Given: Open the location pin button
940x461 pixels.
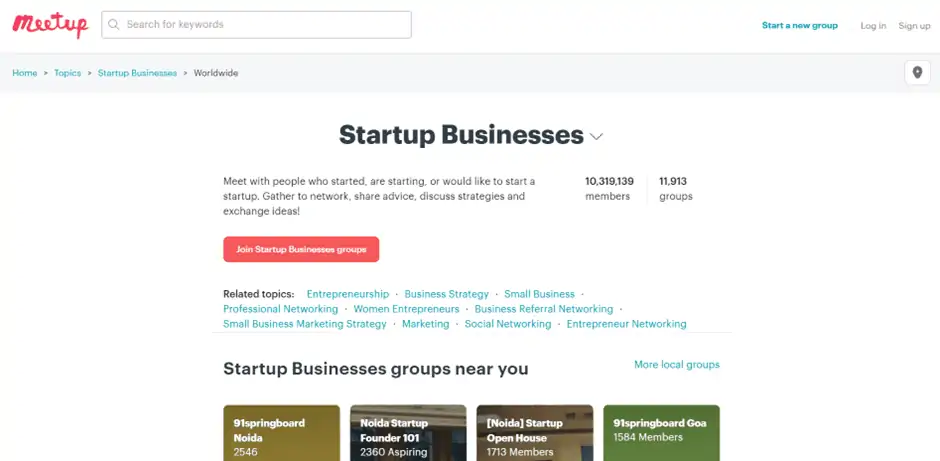Looking at the screenshot, I should click(917, 73).
